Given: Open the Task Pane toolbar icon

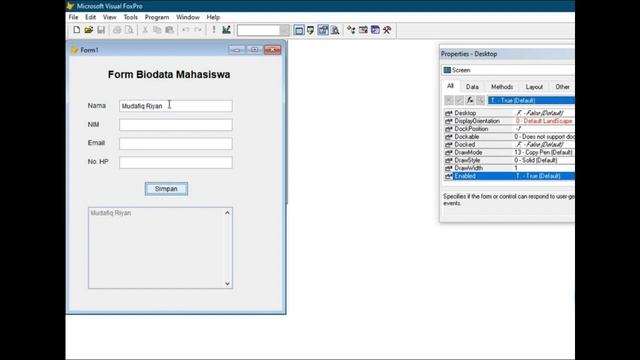Looking at the screenshot, I should (x=375, y=30).
